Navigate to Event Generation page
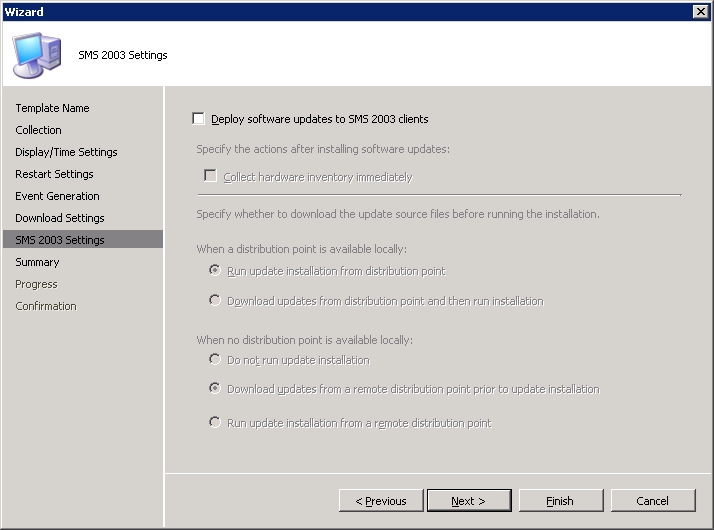 point(57,196)
